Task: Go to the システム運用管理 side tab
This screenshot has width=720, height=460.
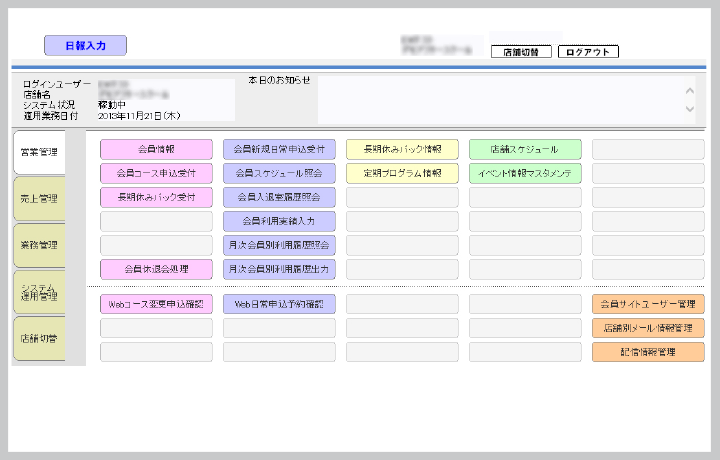Action: pos(39,292)
